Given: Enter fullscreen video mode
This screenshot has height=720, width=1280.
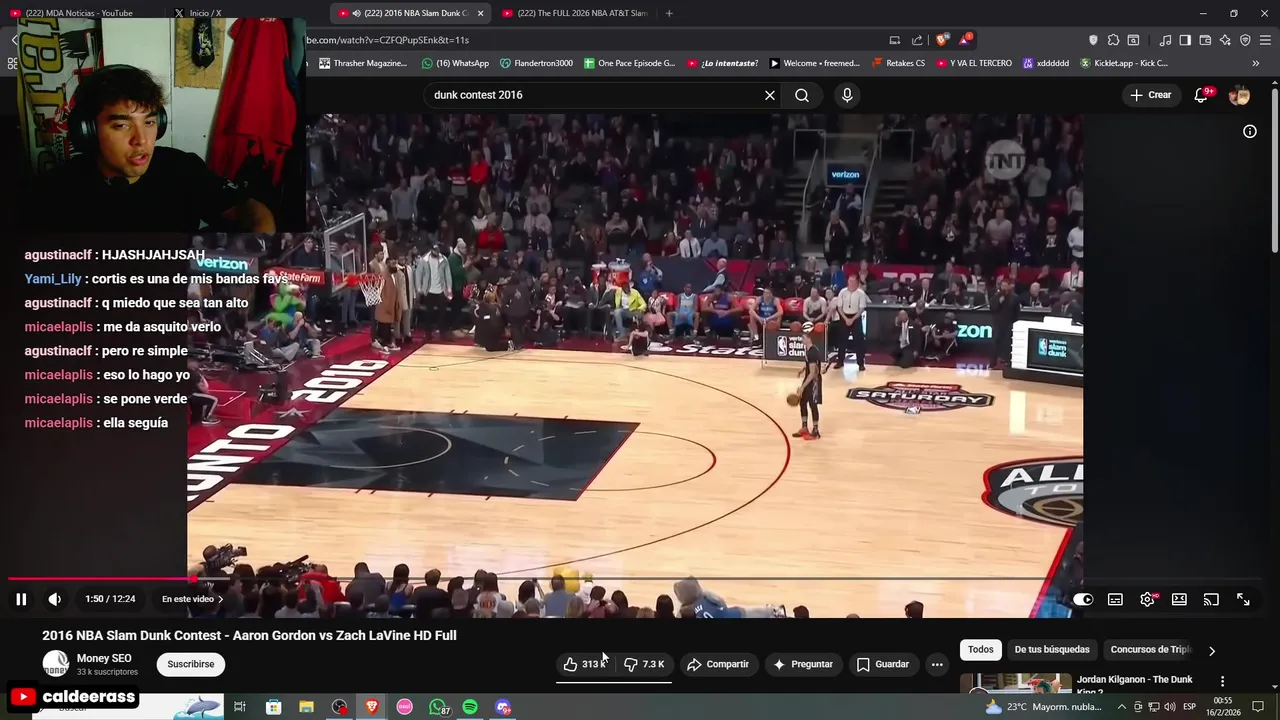Looking at the screenshot, I should [x=1243, y=599].
